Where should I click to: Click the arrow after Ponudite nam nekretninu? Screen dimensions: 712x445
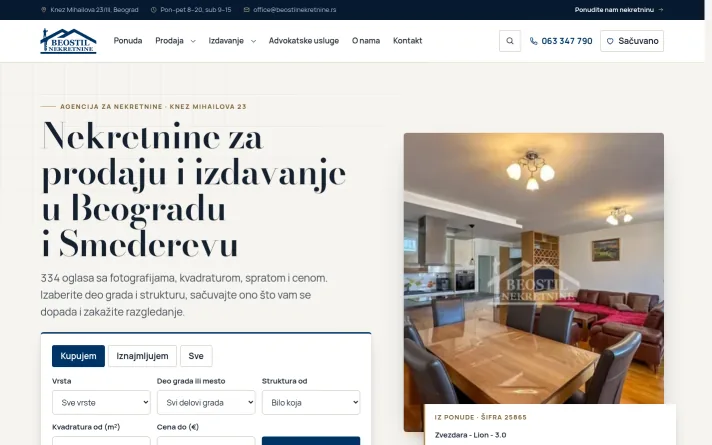[x=661, y=10]
